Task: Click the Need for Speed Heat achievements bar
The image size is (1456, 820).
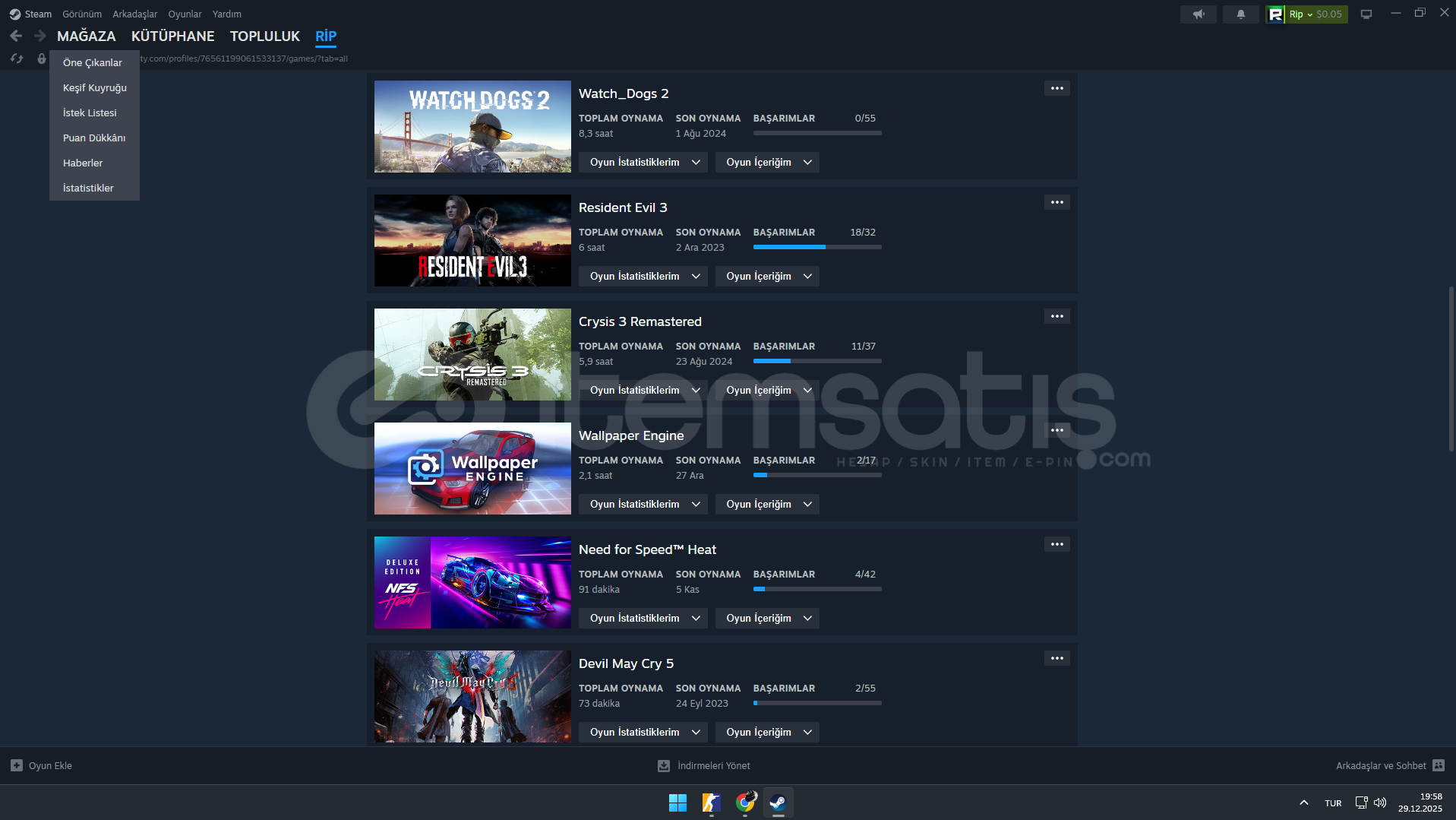Action: [817, 589]
